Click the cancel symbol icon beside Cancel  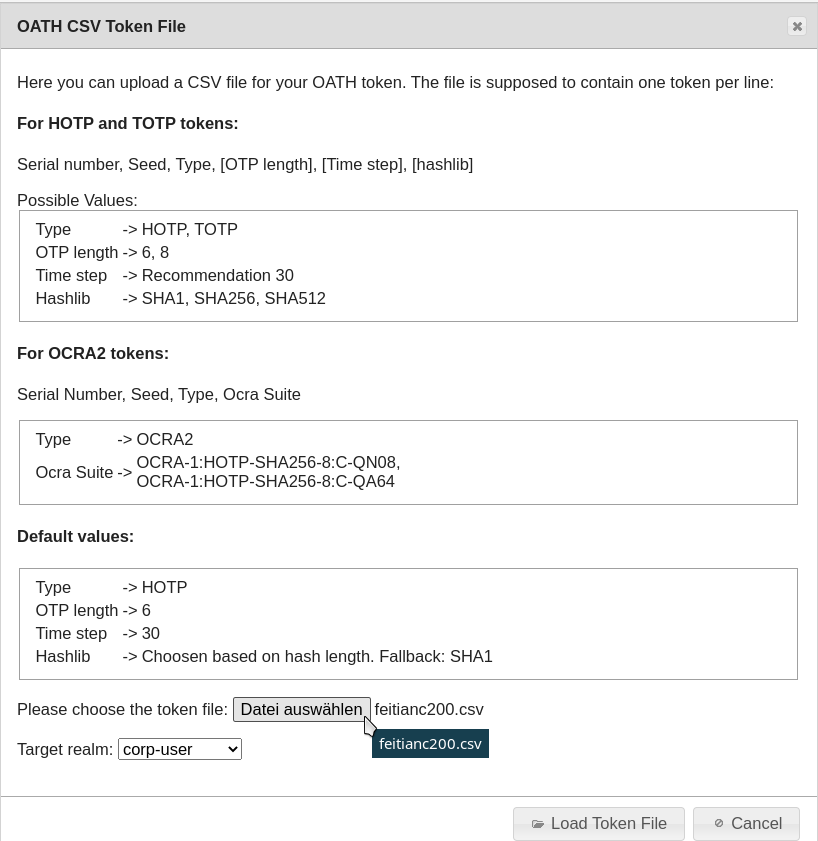pyautogui.click(x=718, y=823)
